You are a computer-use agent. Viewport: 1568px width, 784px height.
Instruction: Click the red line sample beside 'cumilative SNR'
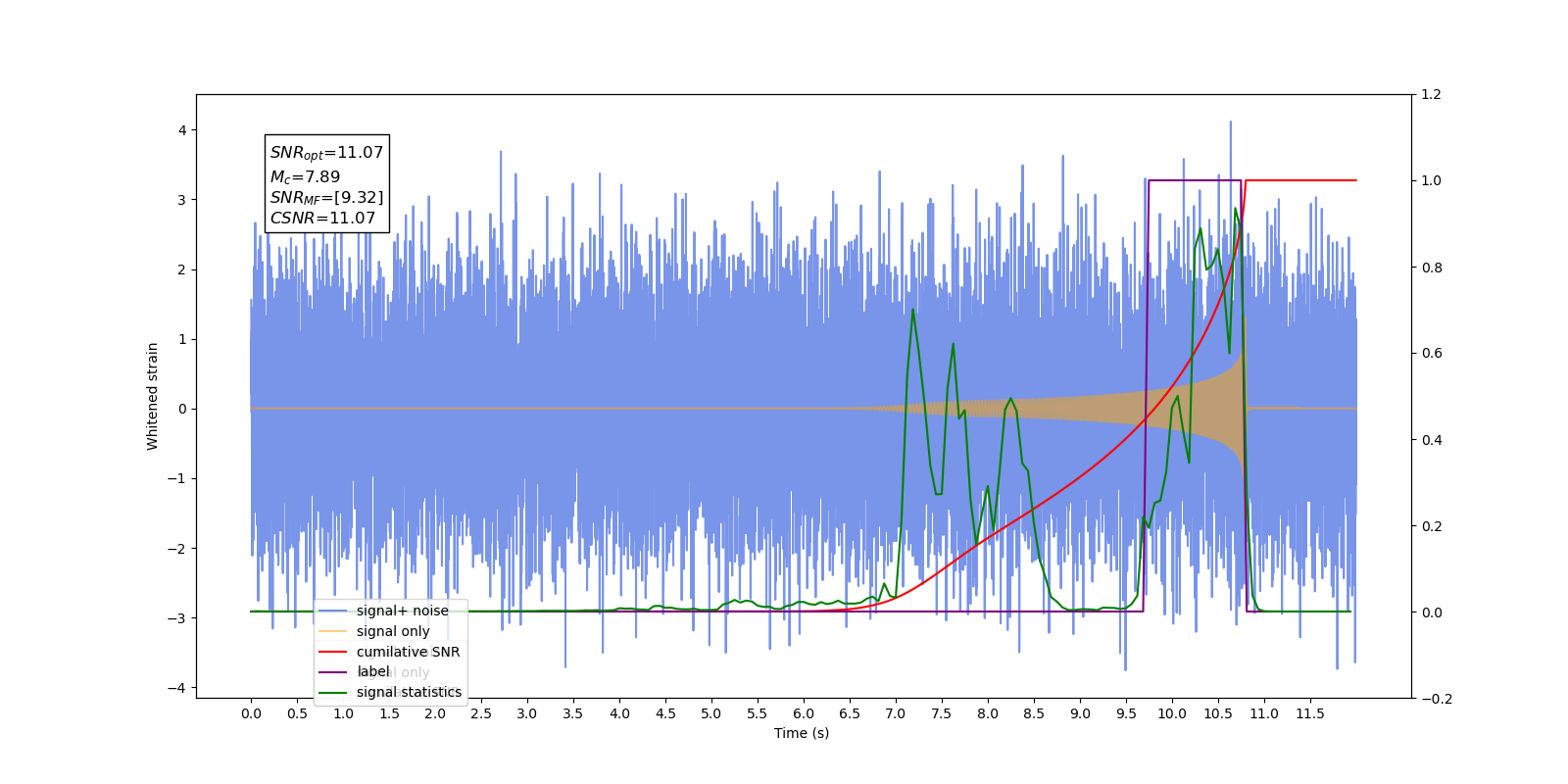[333, 652]
